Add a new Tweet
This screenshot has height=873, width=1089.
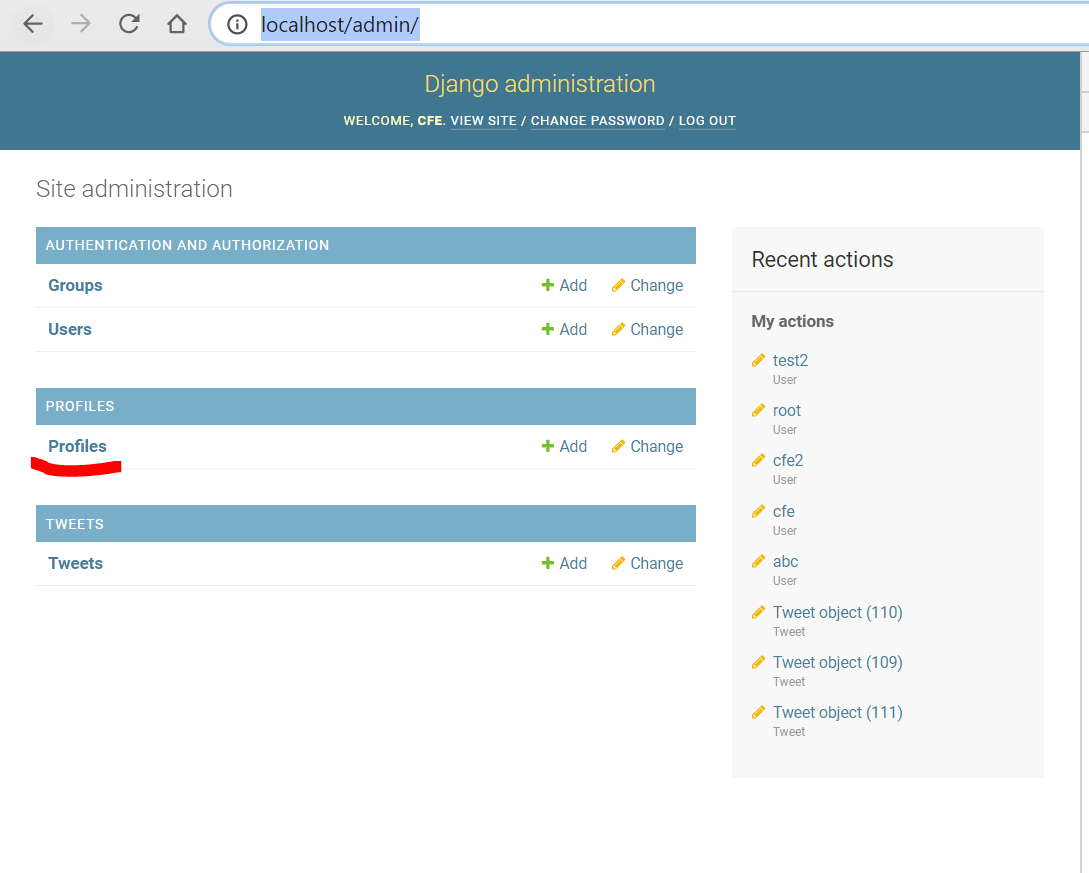(x=564, y=563)
